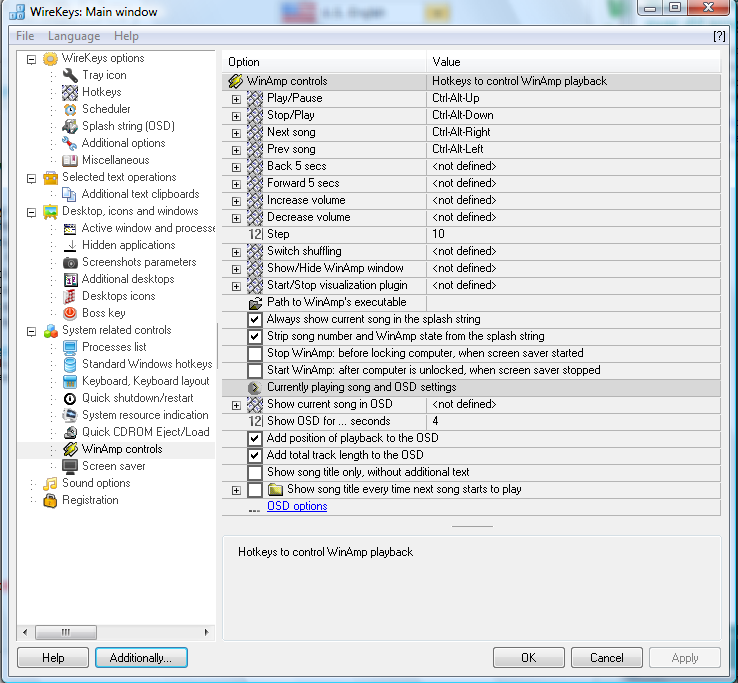Click the Additional text clipboards icon
This screenshot has width=738, height=683.
tap(70, 194)
